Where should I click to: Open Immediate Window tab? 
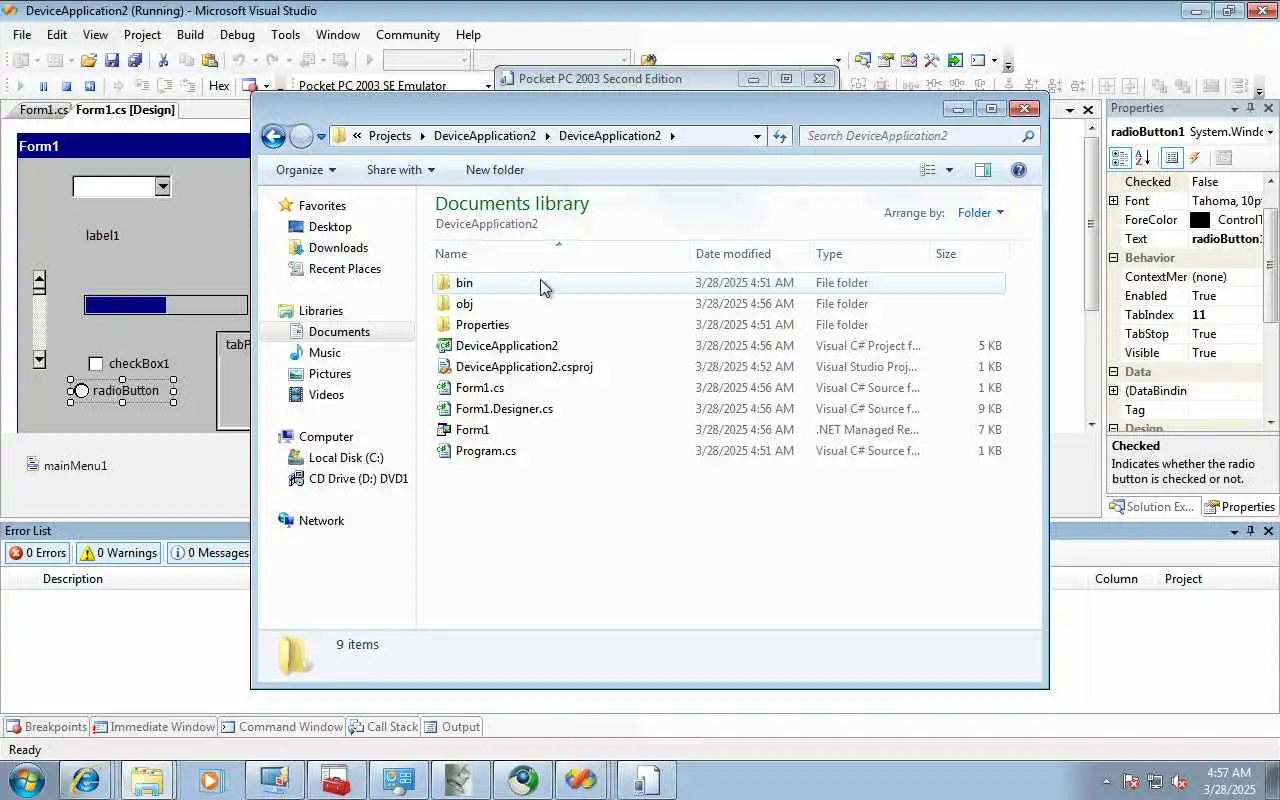(x=153, y=727)
